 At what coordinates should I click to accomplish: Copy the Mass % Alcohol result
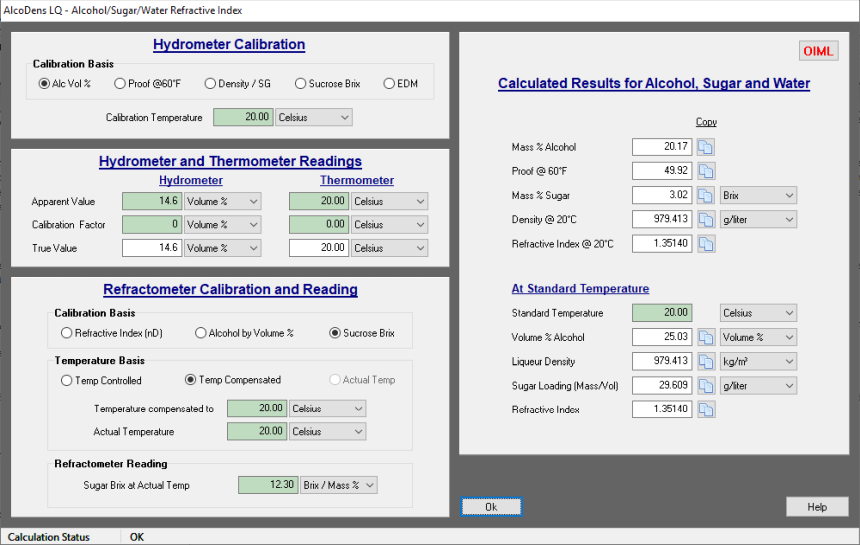pyautogui.click(x=706, y=147)
